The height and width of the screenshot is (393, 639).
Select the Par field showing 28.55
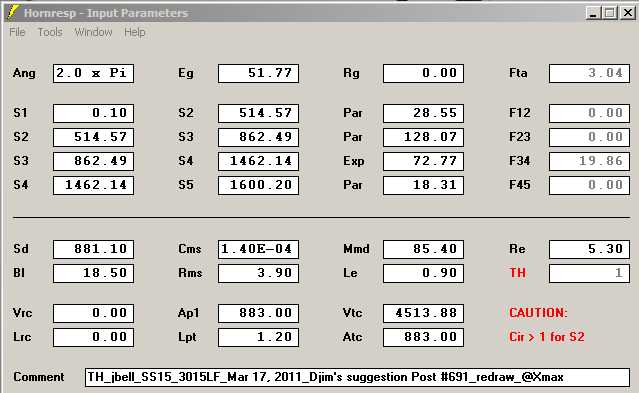pos(423,113)
